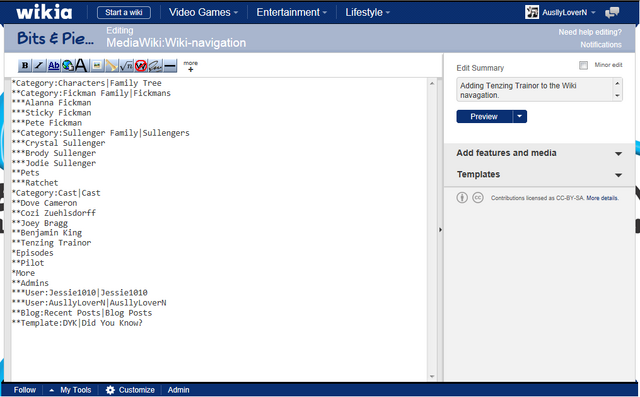Insert signature with timestamp icon

(x=156, y=65)
